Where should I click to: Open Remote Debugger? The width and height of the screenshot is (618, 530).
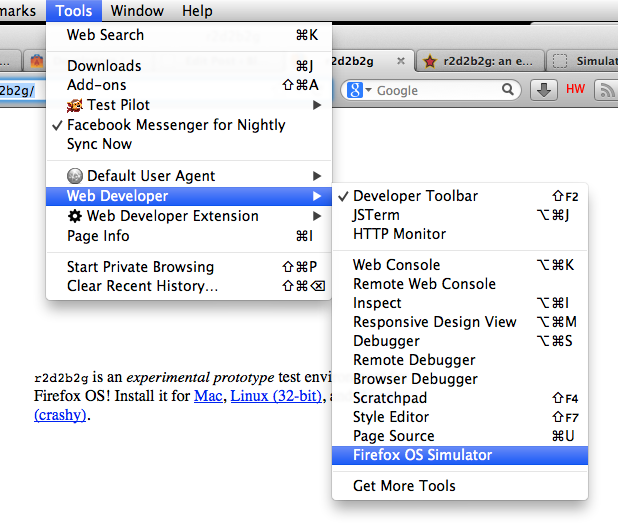pyautogui.click(x=460, y=360)
